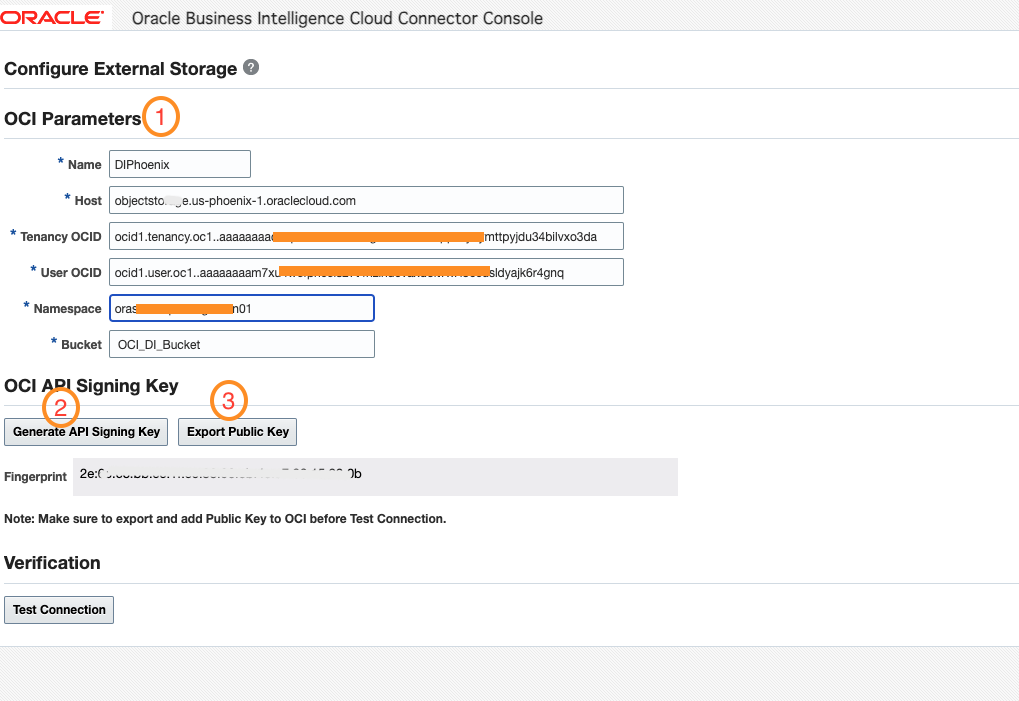Screen dimensions: 1019x701
Task: Click the Verification section heading
Action: click(x=53, y=563)
